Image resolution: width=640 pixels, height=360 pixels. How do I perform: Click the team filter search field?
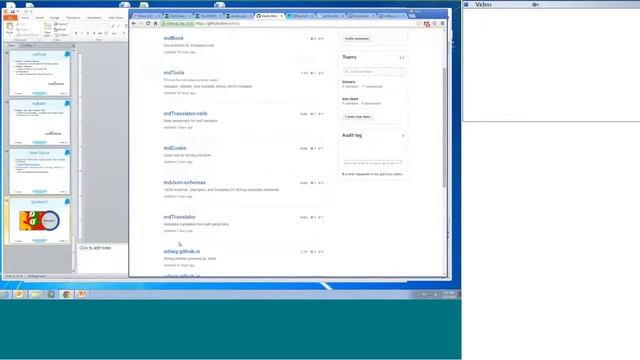[373, 71]
